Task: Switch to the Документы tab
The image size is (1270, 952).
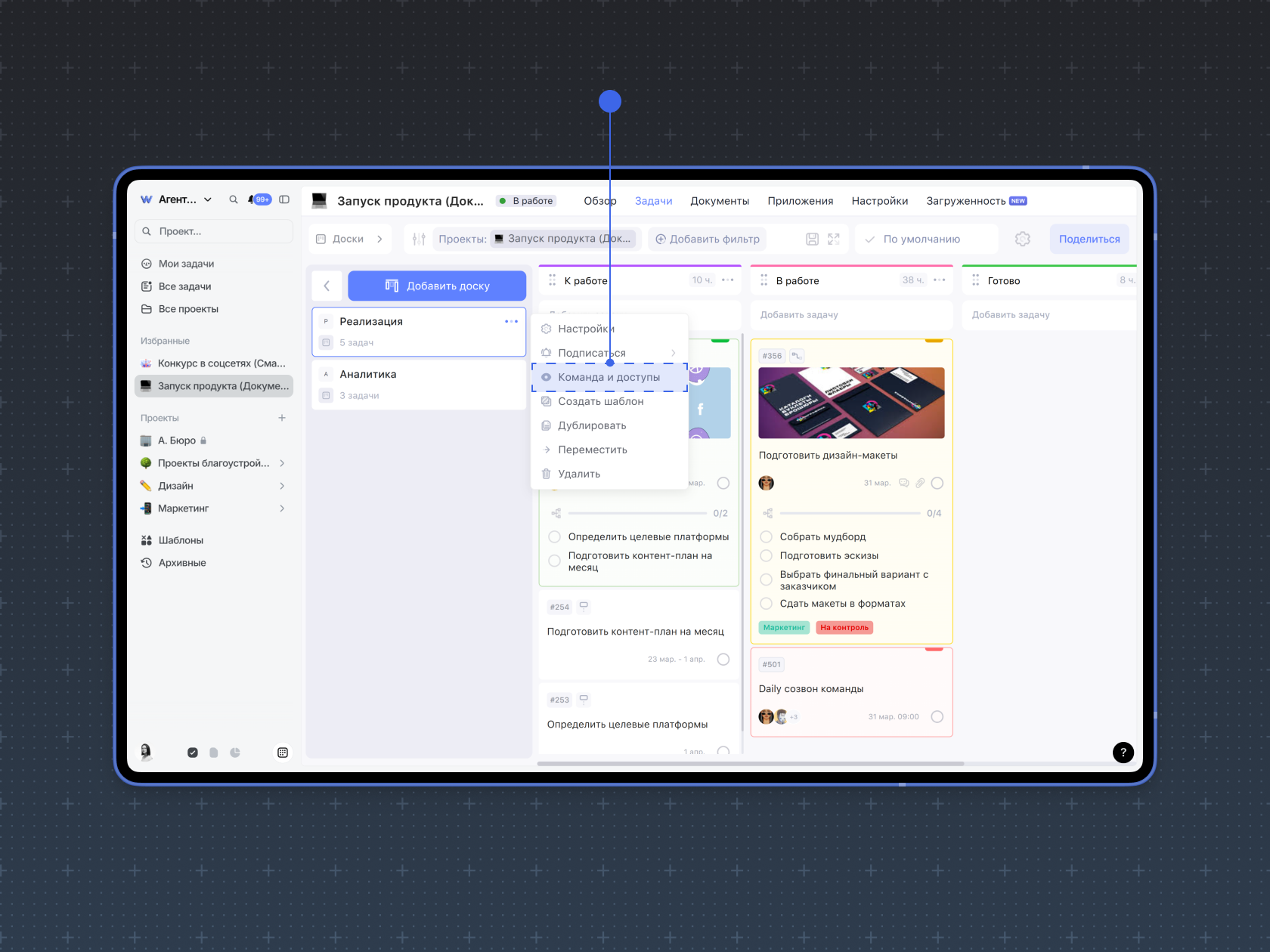Action: pos(719,201)
